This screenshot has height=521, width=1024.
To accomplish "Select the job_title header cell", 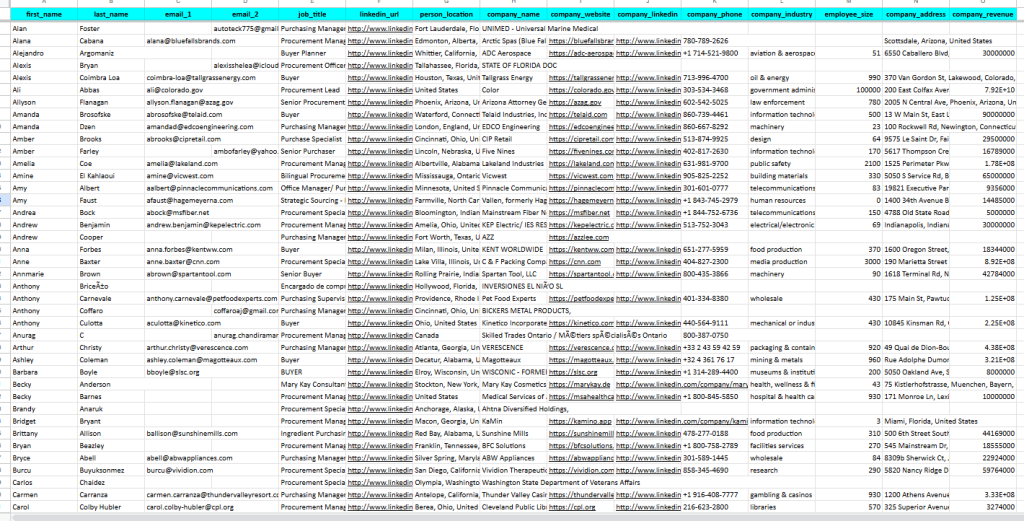I will pyautogui.click(x=312, y=14).
